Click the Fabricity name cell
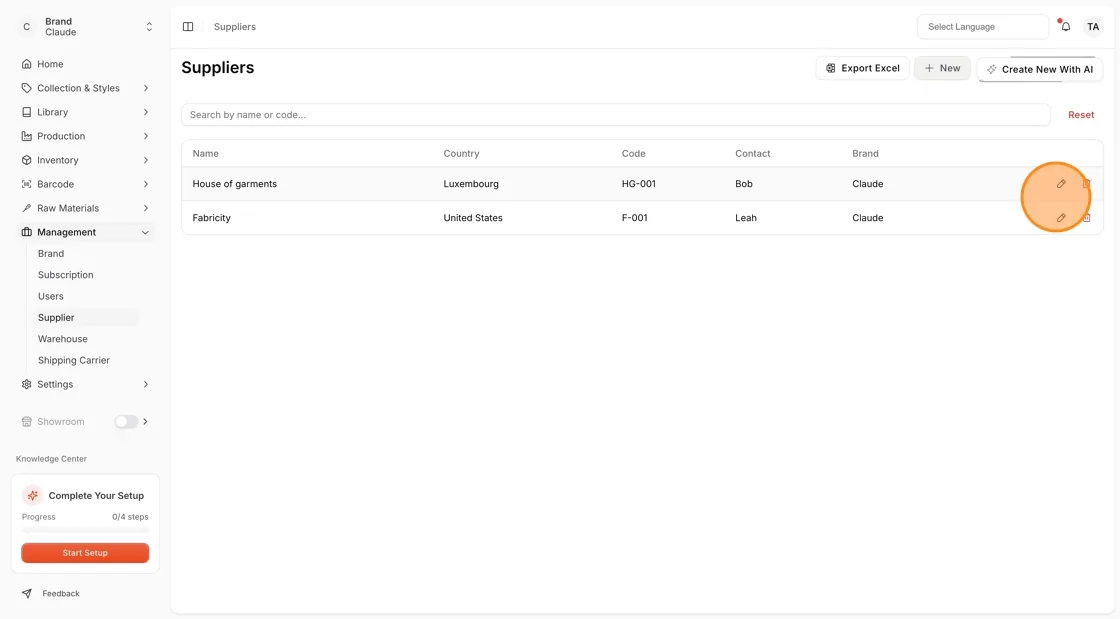The width and height of the screenshot is (1120, 619). click(211, 218)
